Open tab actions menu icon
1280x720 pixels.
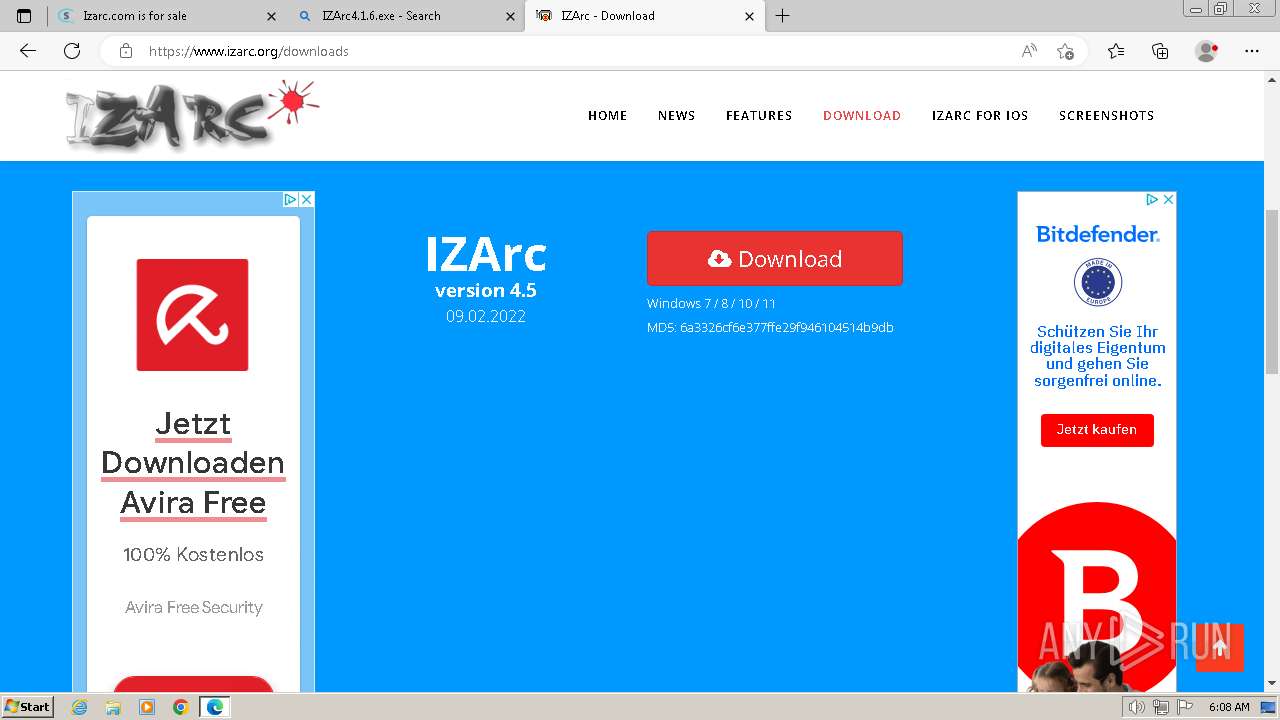pos(24,16)
